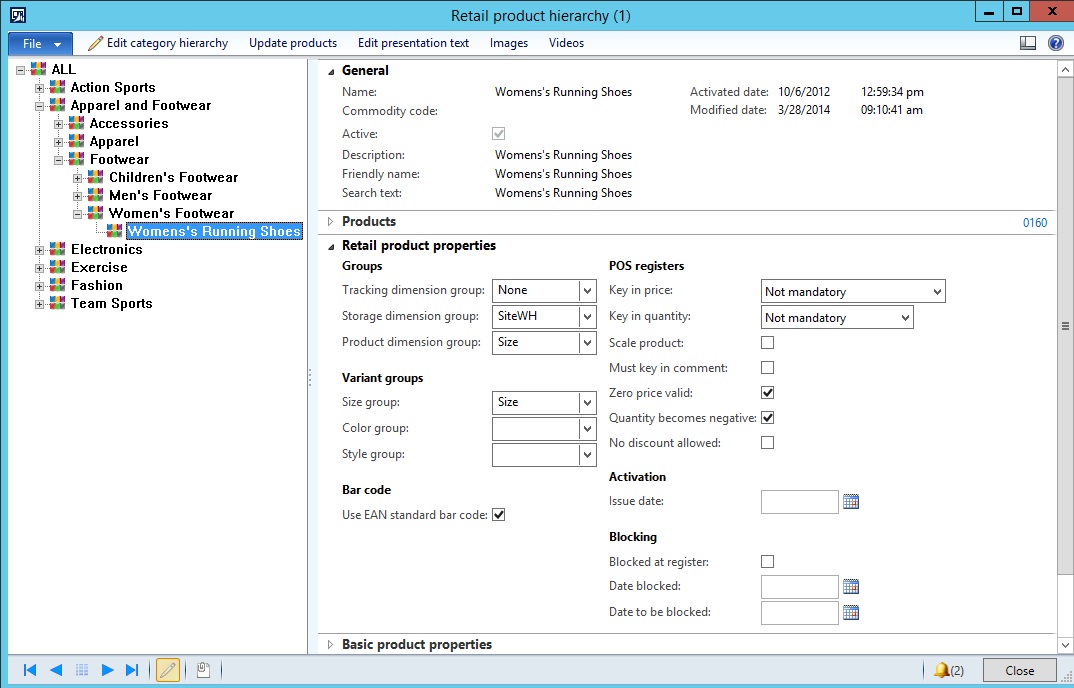Enable the Scale product checkbox
Viewport: 1074px width, 688px height.
(767, 343)
